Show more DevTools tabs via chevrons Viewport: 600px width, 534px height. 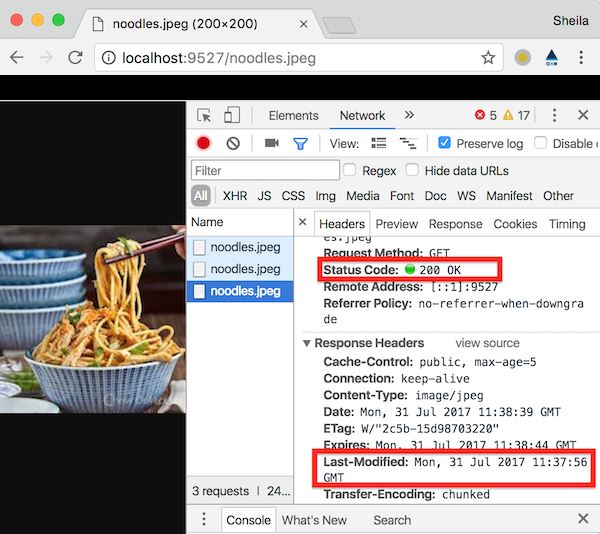(x=409, y=115)
